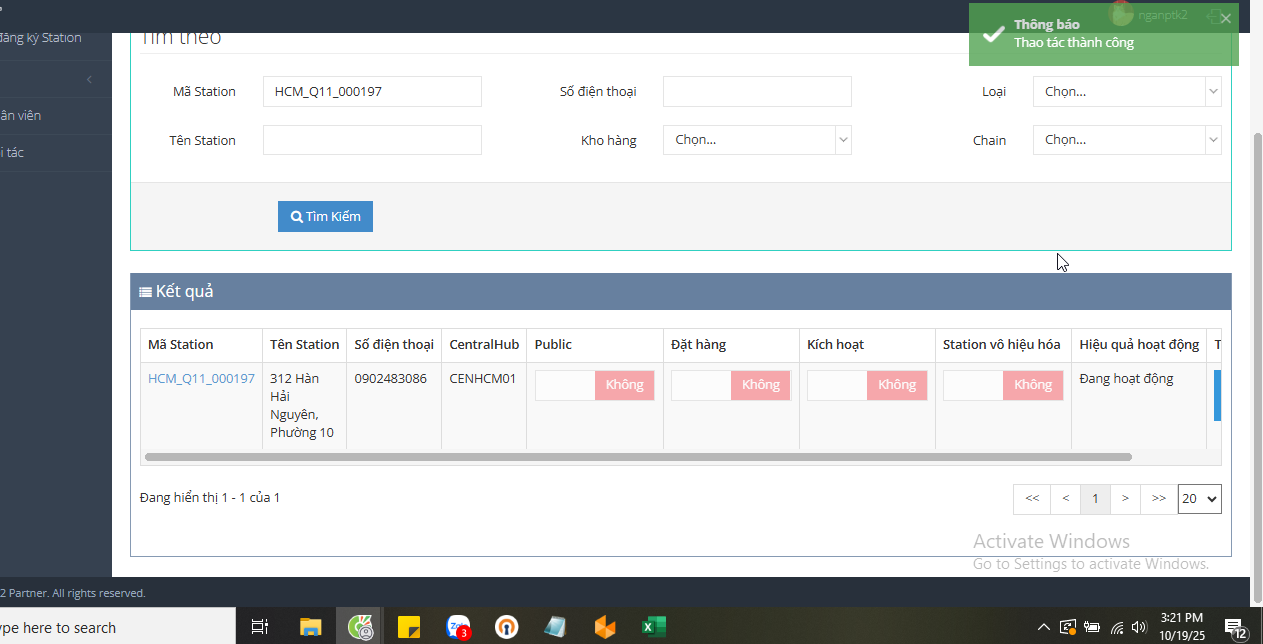
Task: Toggle the Public switch for HCM_Q11_000197
Action: pos(595,385)
